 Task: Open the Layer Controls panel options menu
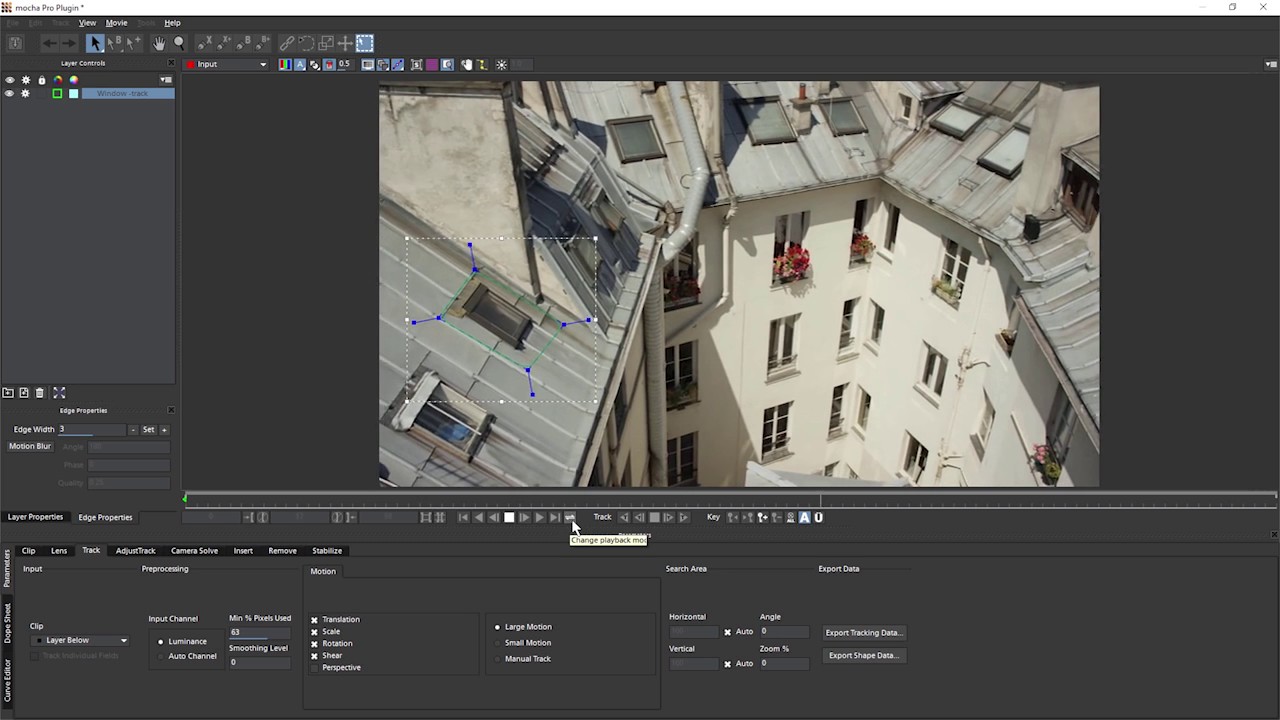point(166,80)
